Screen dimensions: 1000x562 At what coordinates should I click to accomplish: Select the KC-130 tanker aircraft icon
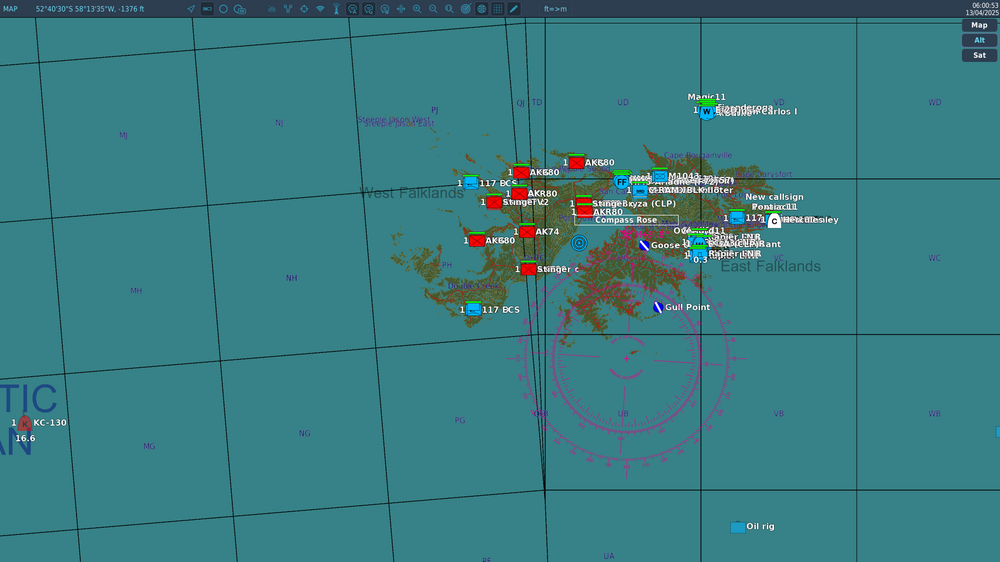click(x=24, y=423)
